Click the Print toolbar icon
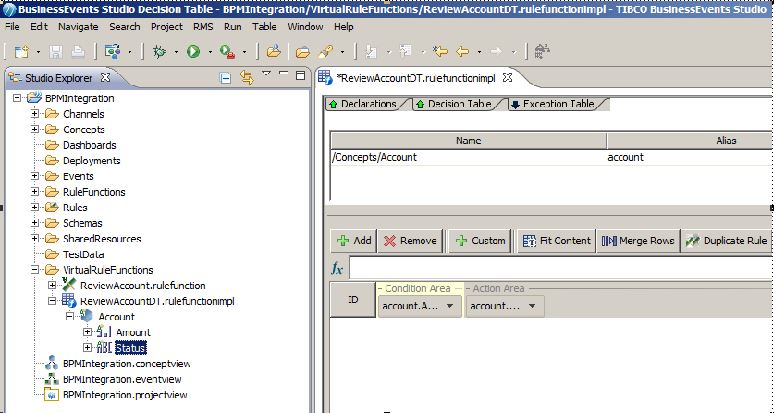The height and width of the screenshot is (413, 774). click(x=77, y=51)
